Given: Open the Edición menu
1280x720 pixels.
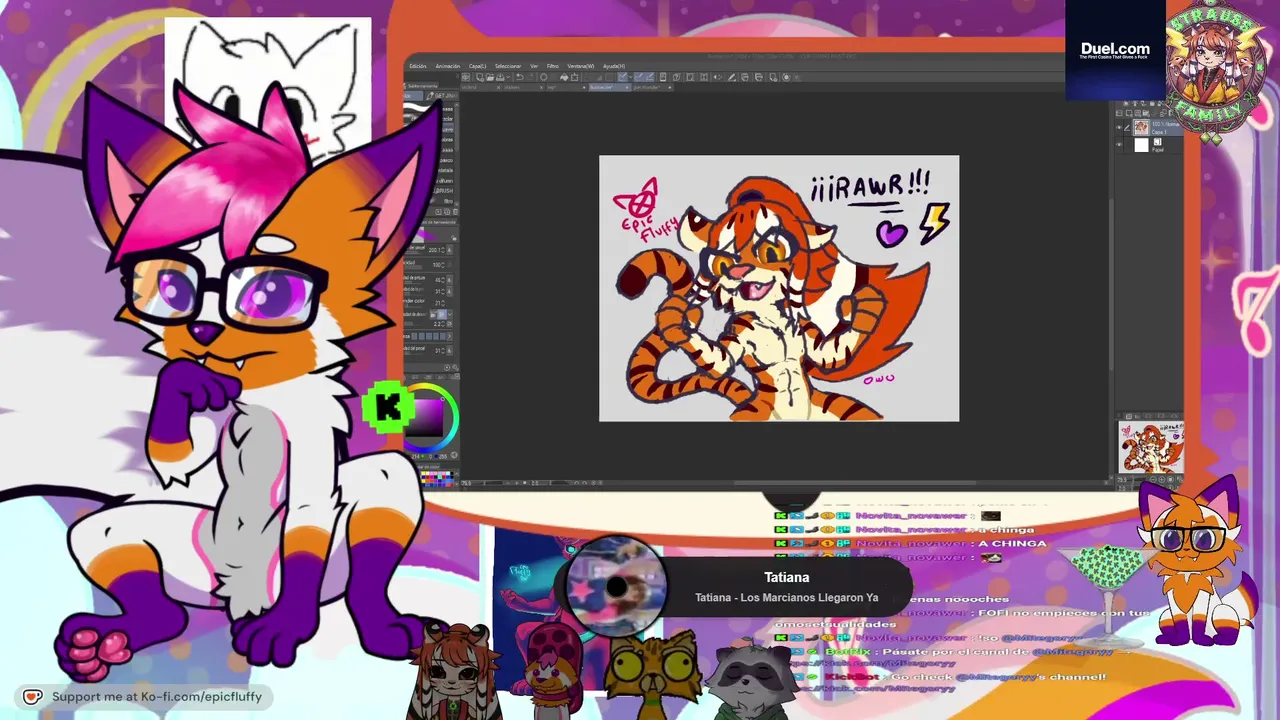Looking at the screenshot, I should click(x=418, y=66).
